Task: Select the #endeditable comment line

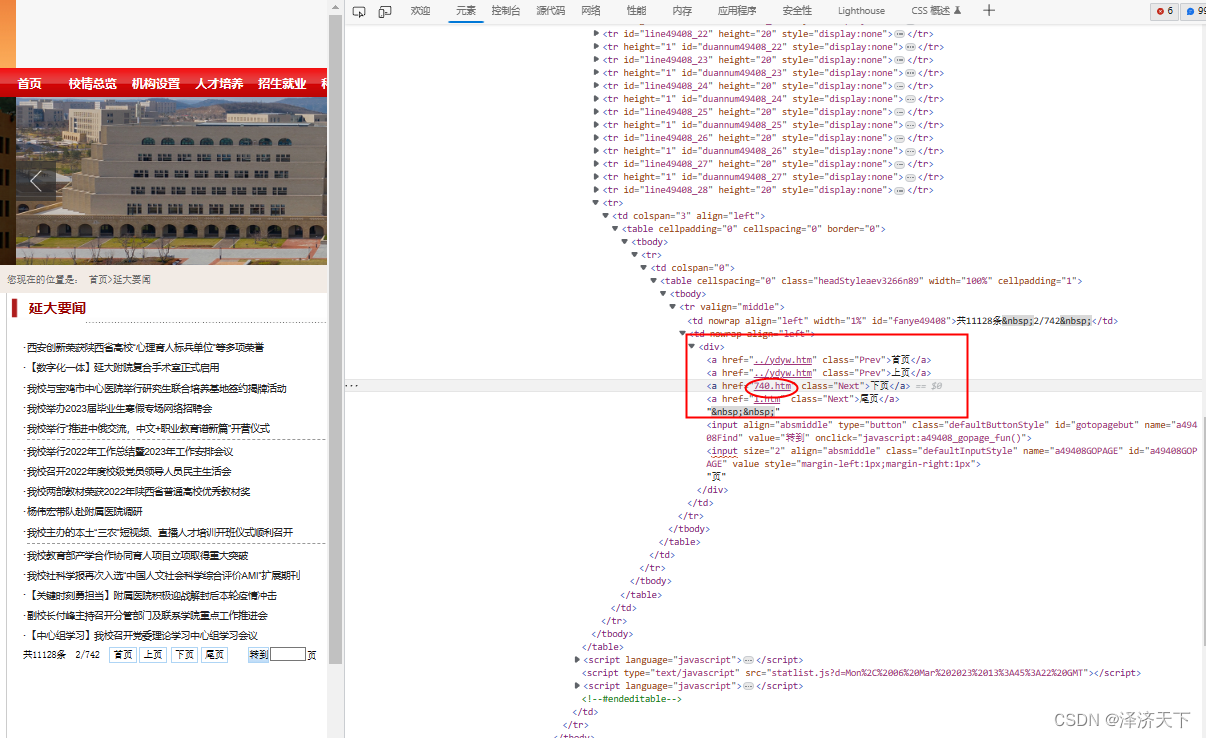Action: pos(632,699)
